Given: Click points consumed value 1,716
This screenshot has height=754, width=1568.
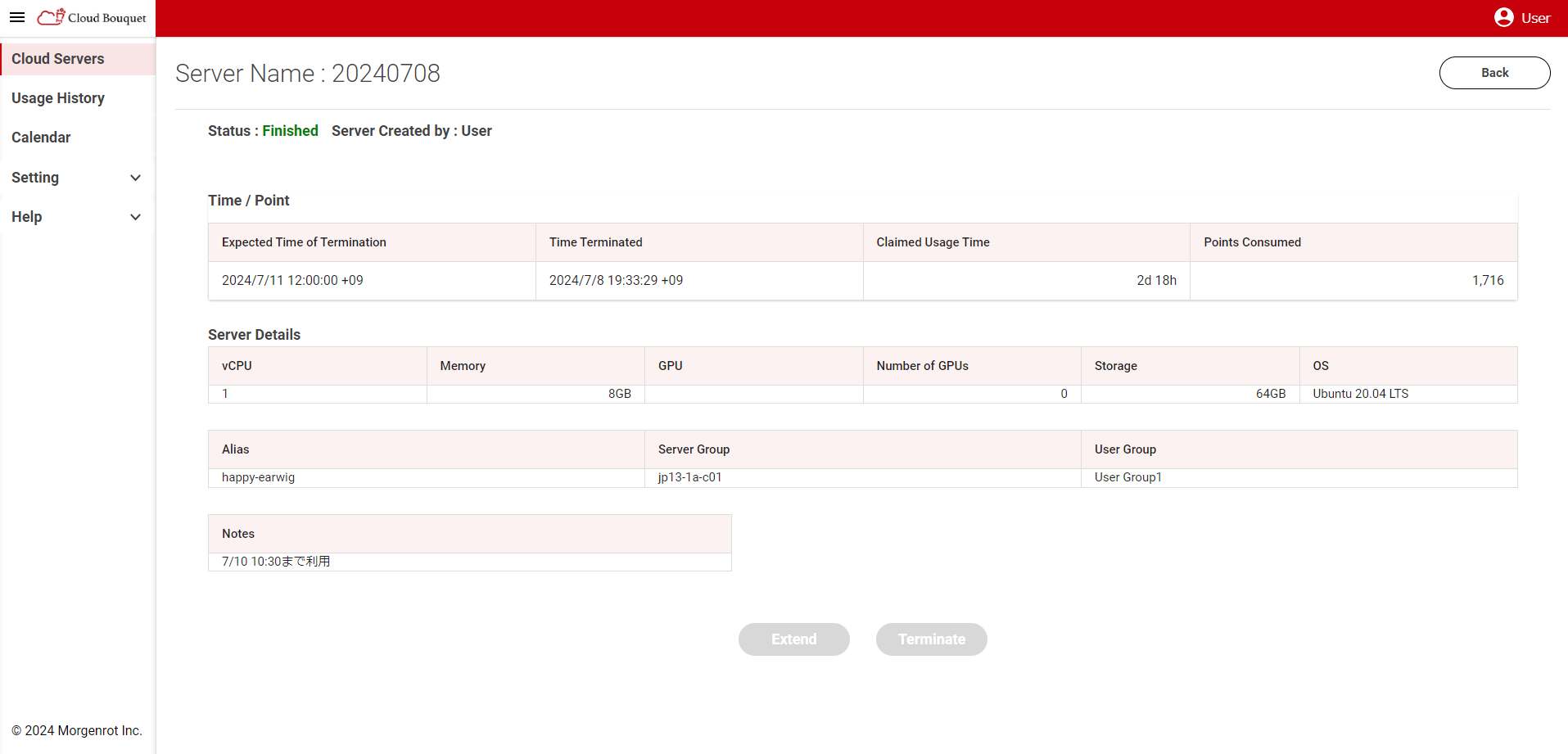Looking at the screenshot, I should pos(1488,280).
